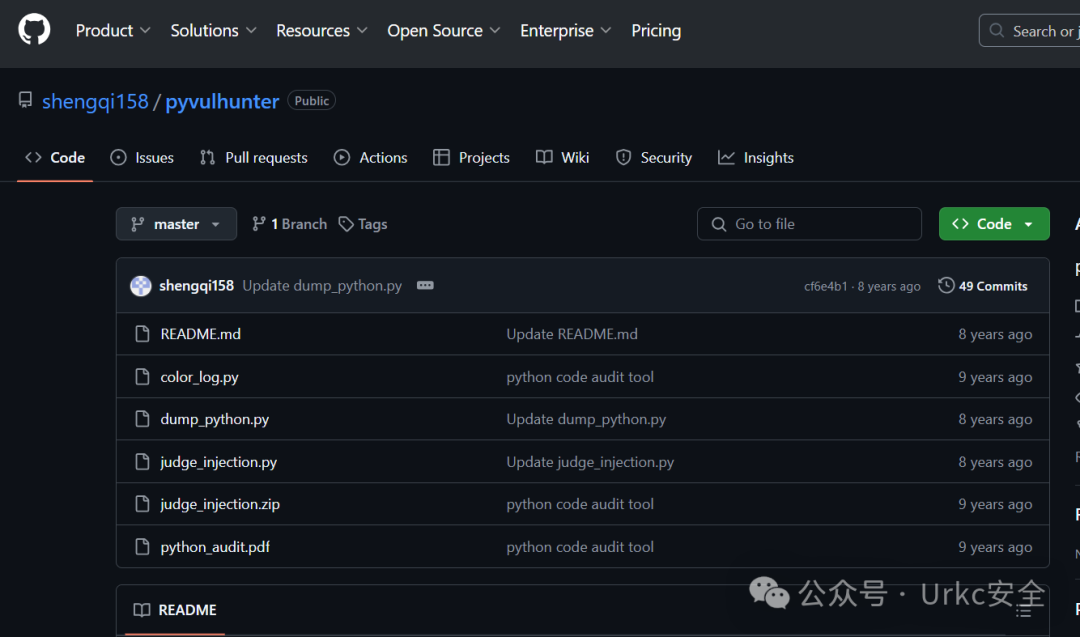Expand the Resources menu
Screen dimensions: 1080x637
pos(322,31)
